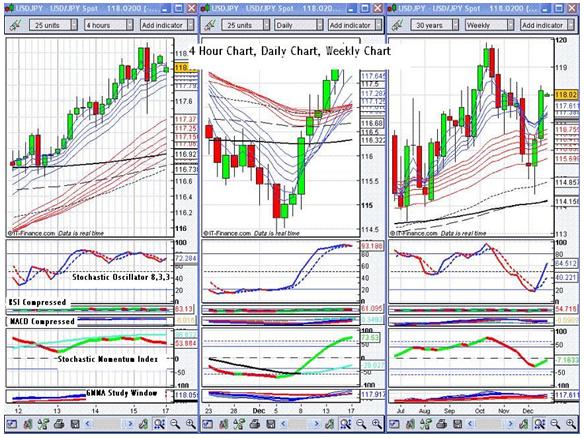Zoom in on the 4 hours chart

tap(191, 424)
